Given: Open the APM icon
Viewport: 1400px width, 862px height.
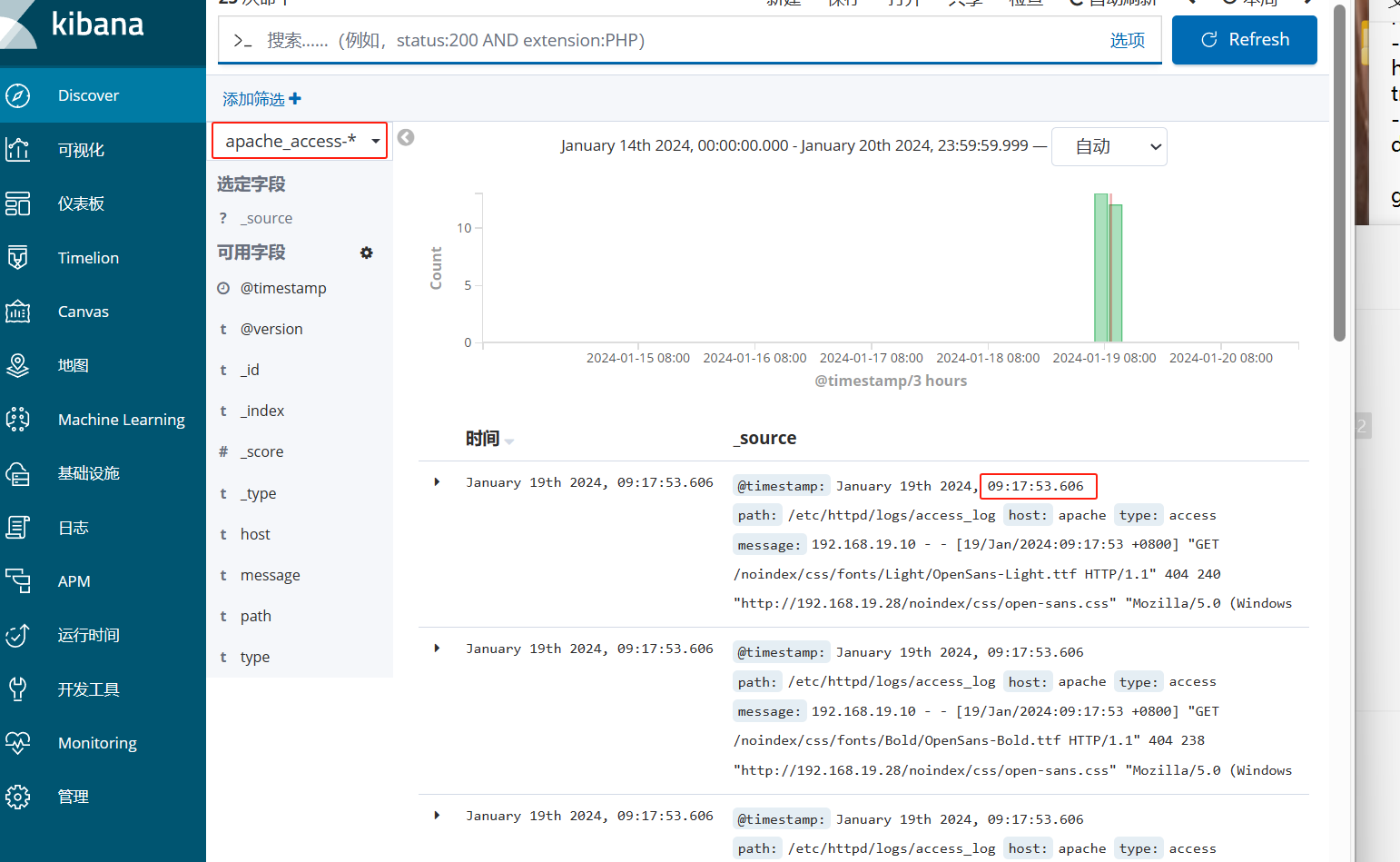Looking at the screenshot, I should click(18, 581).
